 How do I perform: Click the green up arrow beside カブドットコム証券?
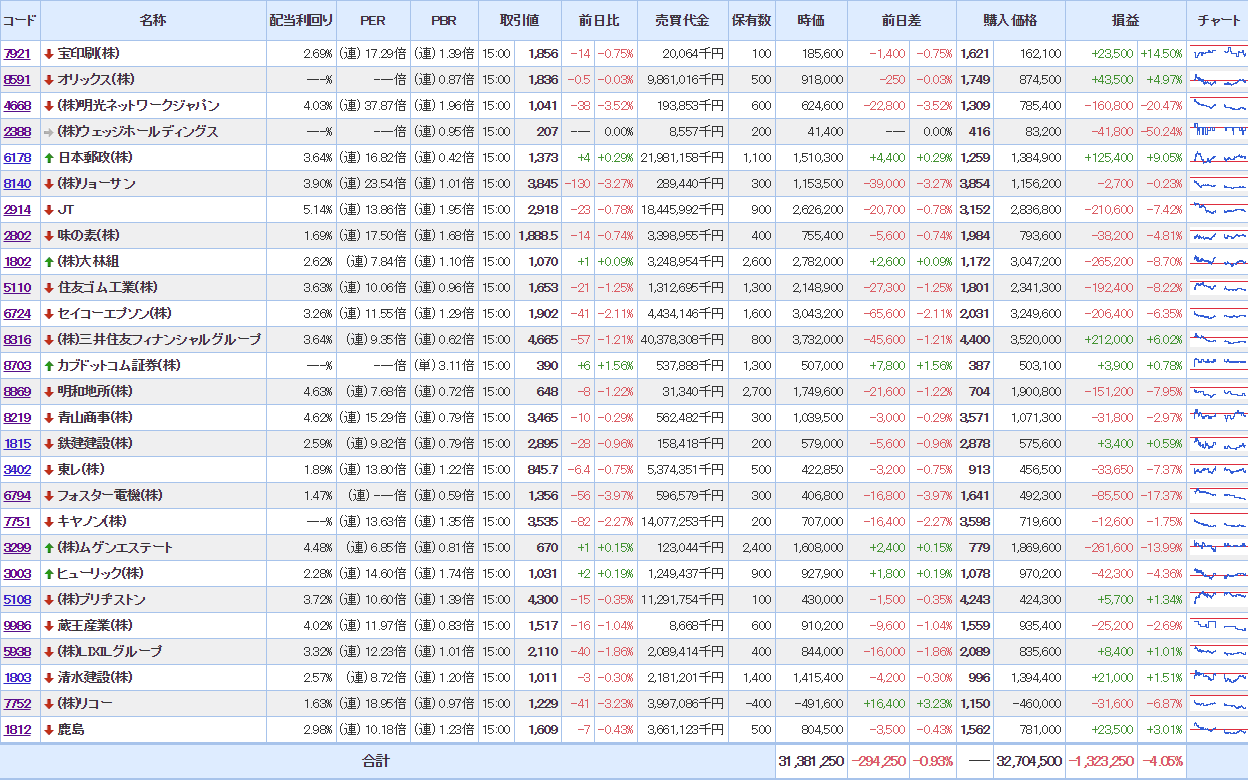click(x=49, y=366)
